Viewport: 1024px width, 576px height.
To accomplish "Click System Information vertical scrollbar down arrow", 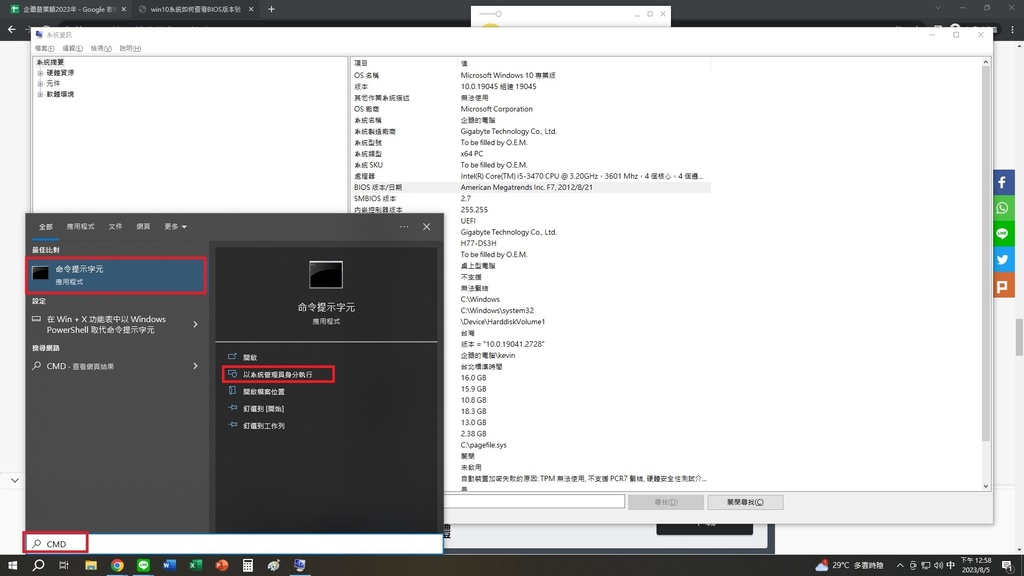I will (985, 487).
